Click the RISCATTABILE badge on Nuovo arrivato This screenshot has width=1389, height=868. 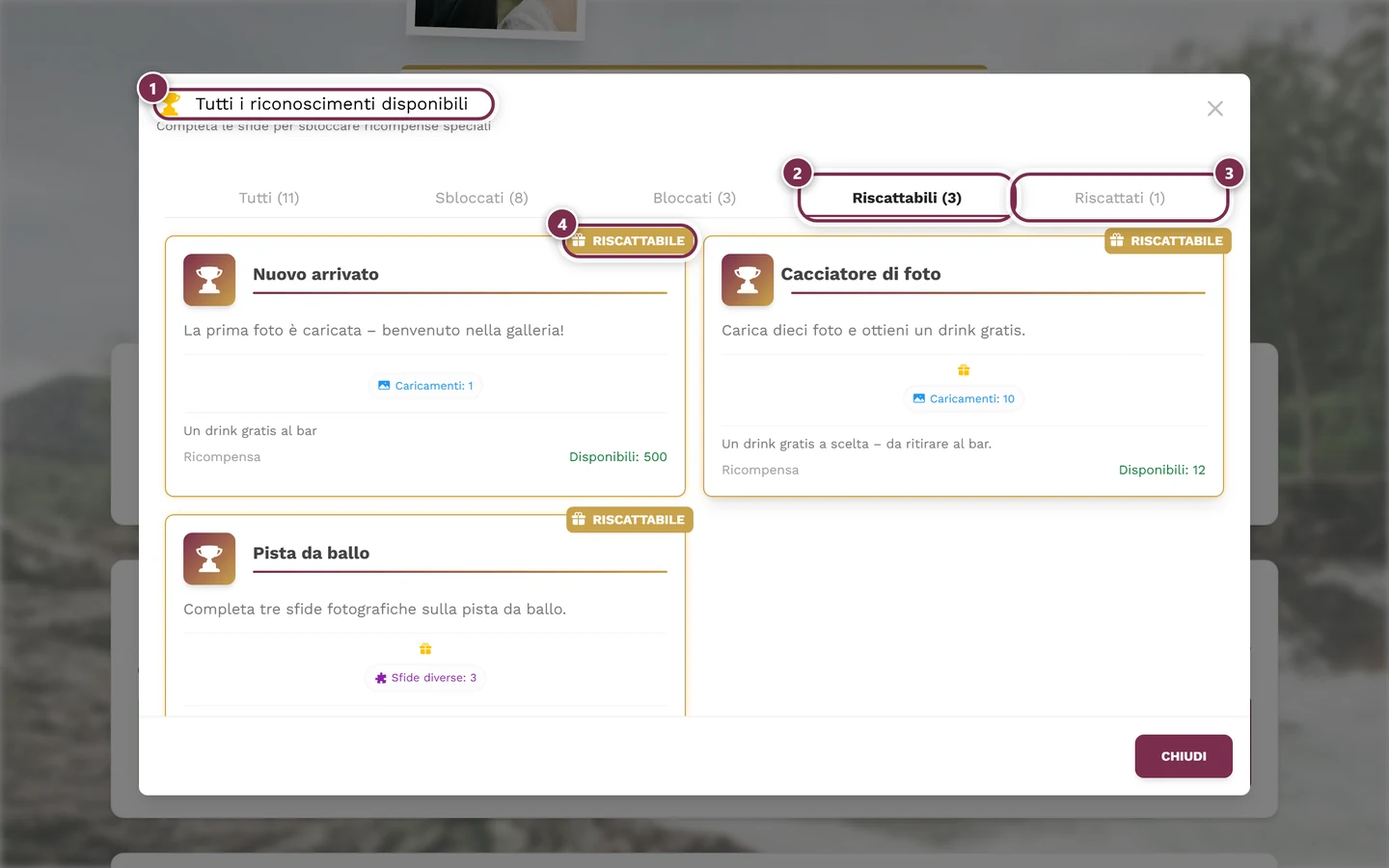[x=629, y=241]
